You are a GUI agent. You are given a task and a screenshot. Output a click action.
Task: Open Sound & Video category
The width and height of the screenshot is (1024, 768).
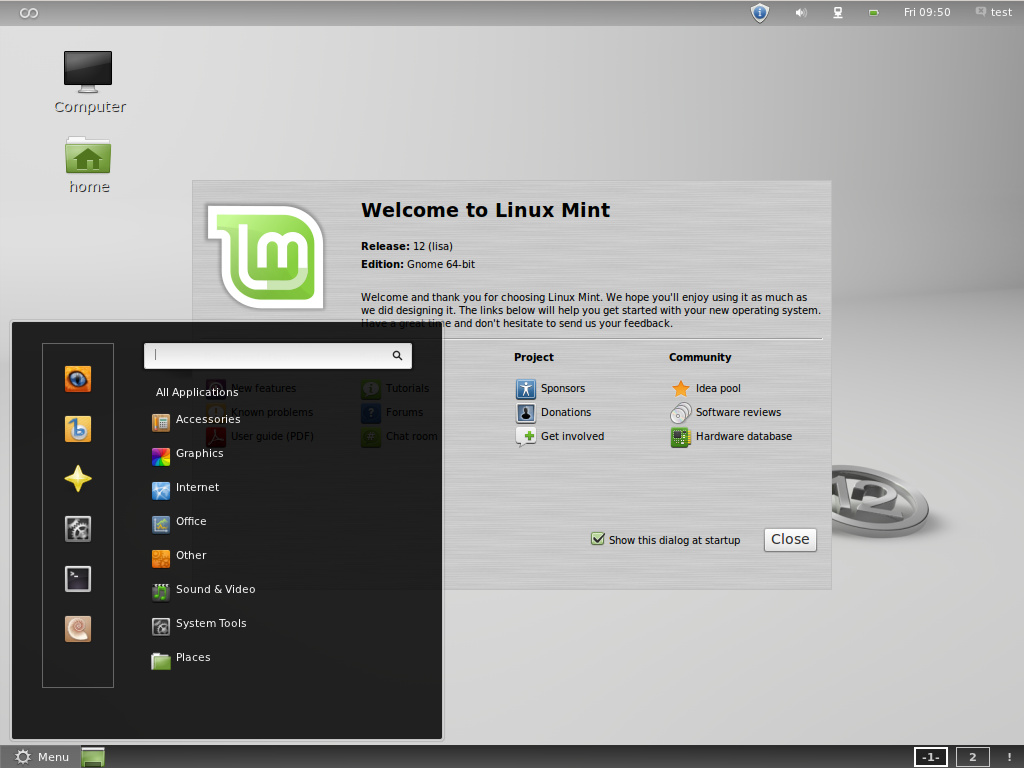[203, 591]
